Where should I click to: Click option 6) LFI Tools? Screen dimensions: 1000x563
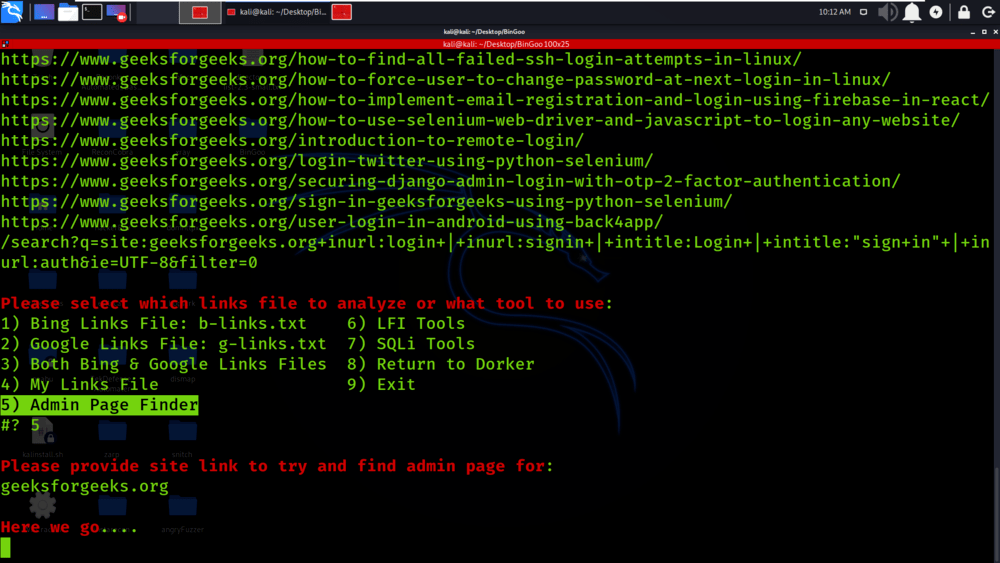tap(406, 324)
